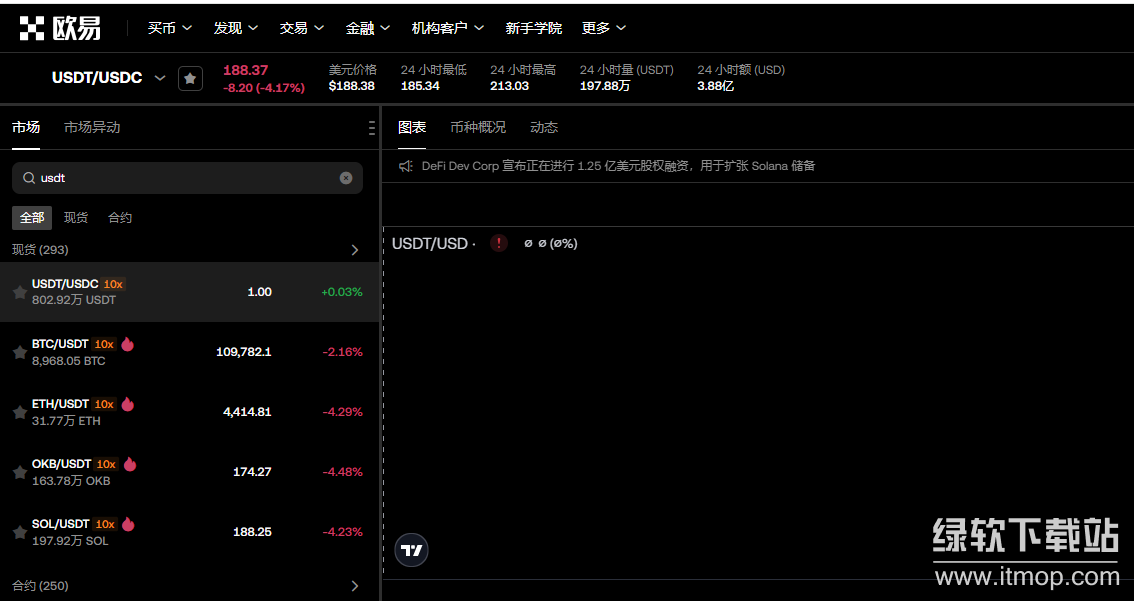Click the TradingView logo on chart
Image resolution: width=1134 pixels, height=601 pixels.
[x=411, y=550]
